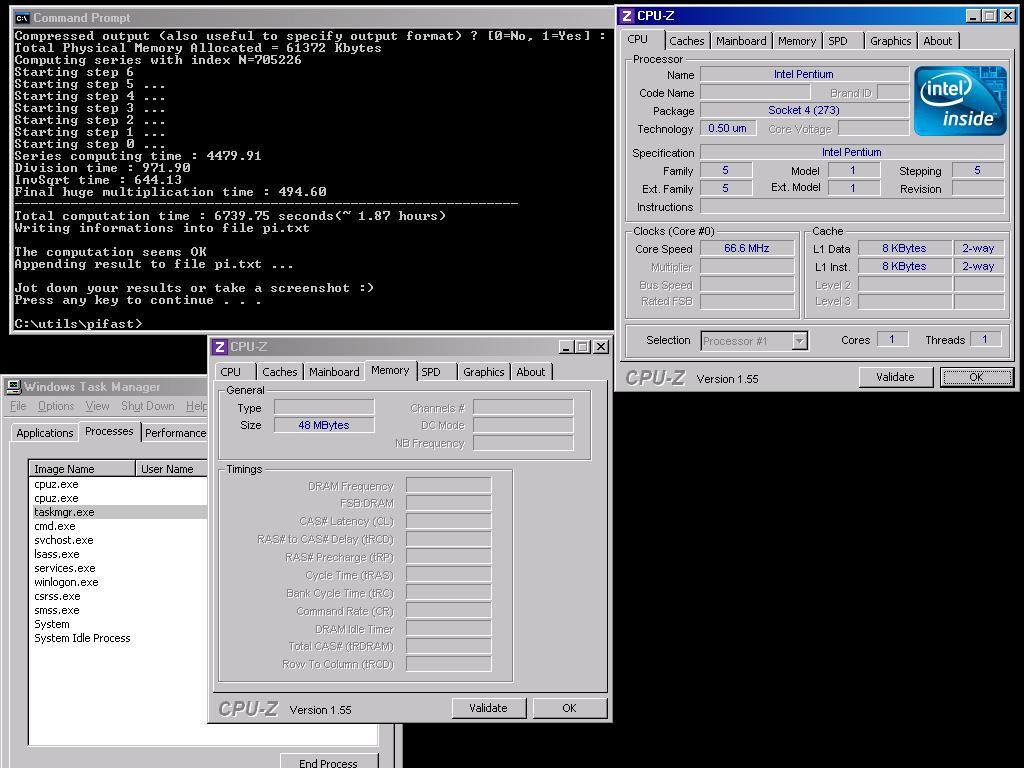
Task: Select winlogon.exe process row
Action: (x=118, y=583)
